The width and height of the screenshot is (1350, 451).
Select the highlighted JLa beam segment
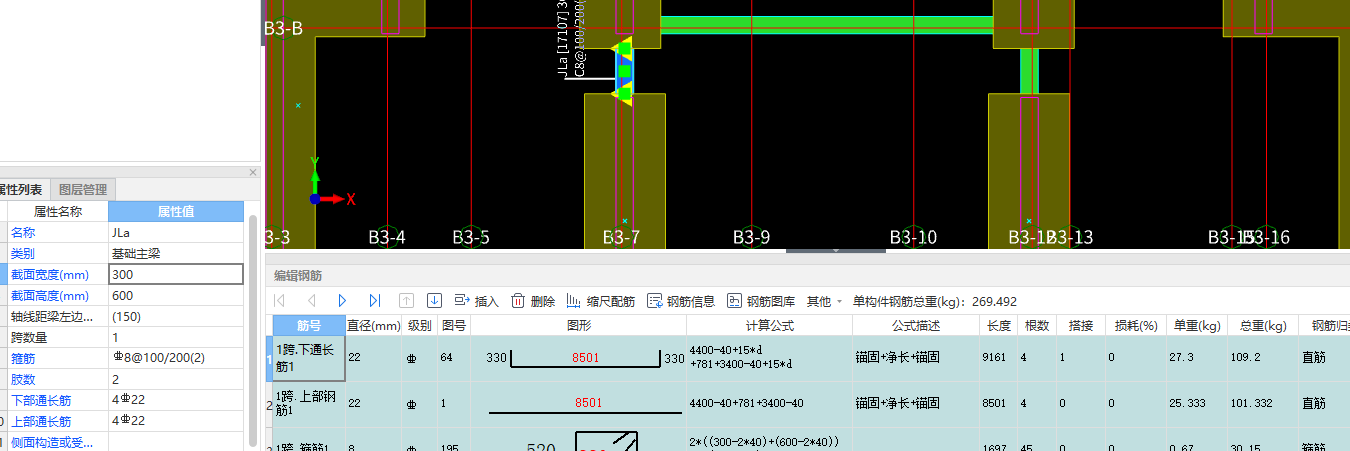tap(624, 71)
